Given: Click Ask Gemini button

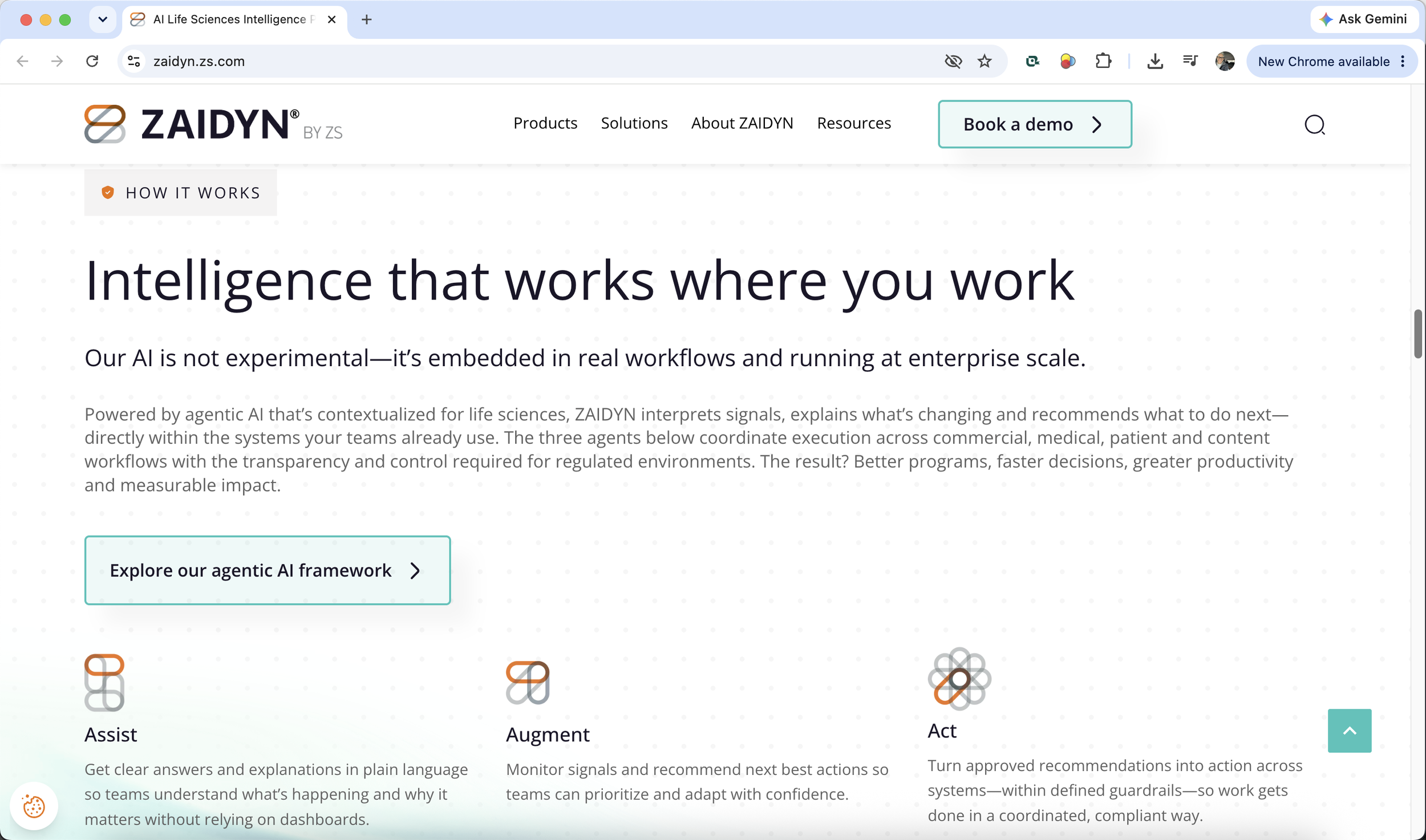Looking at the screenshot, I should 1364,19.
